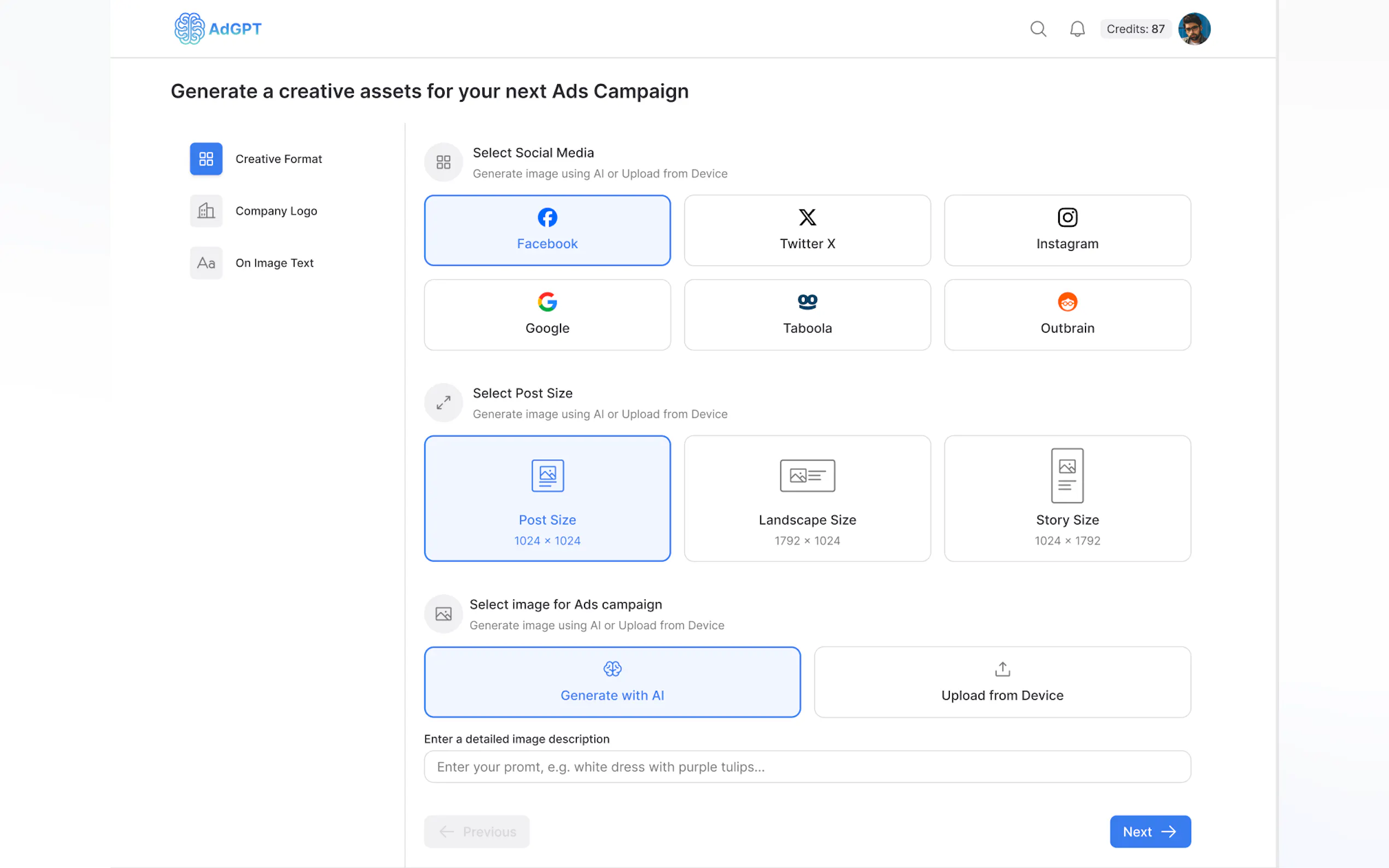Image resolution: width=1389 pixels, height=868 pixels.
Task: Switch to On Image Text step
Action: coord(275,263)
